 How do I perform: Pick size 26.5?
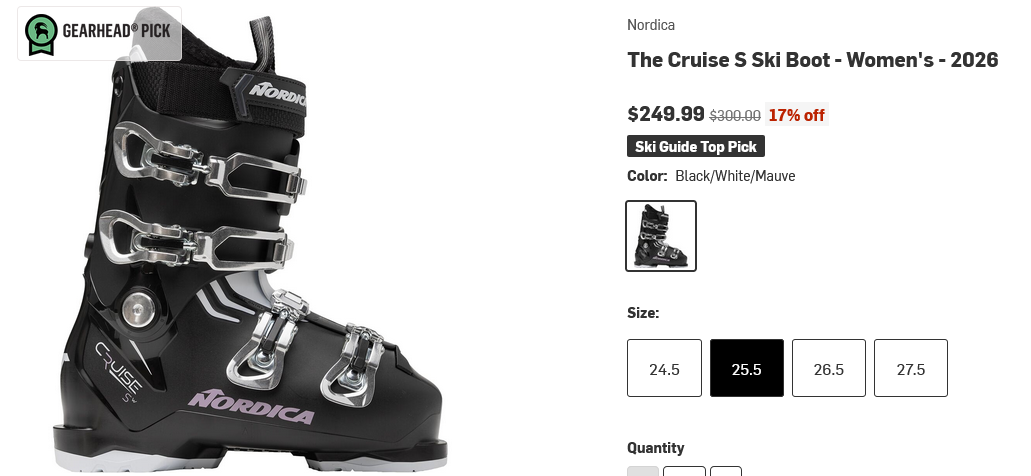(x=828, y=369)
